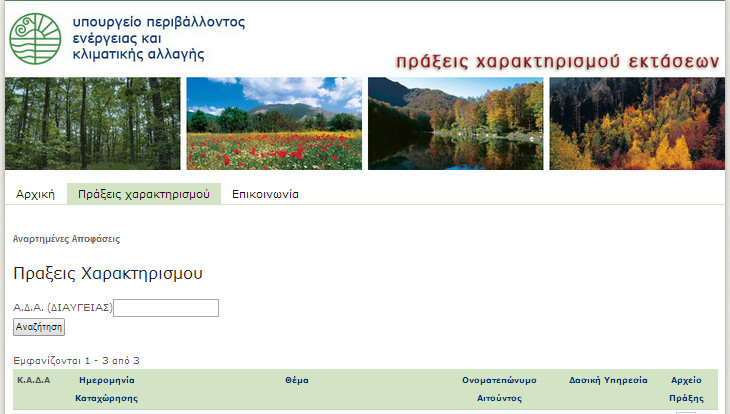
Task: Switch to the Επικοινωνία tab
Action: coord(265,194)
